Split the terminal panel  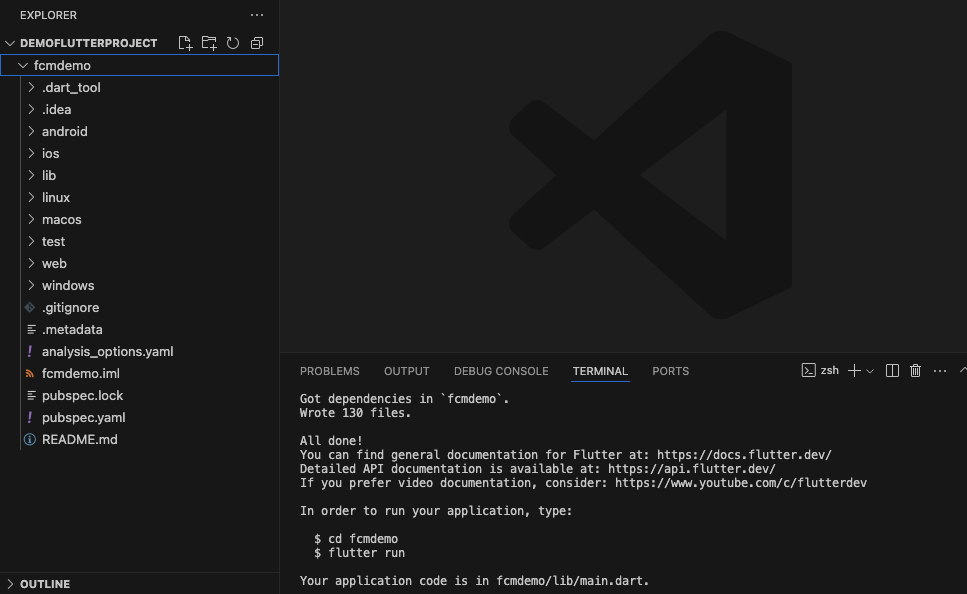[893, 371]
